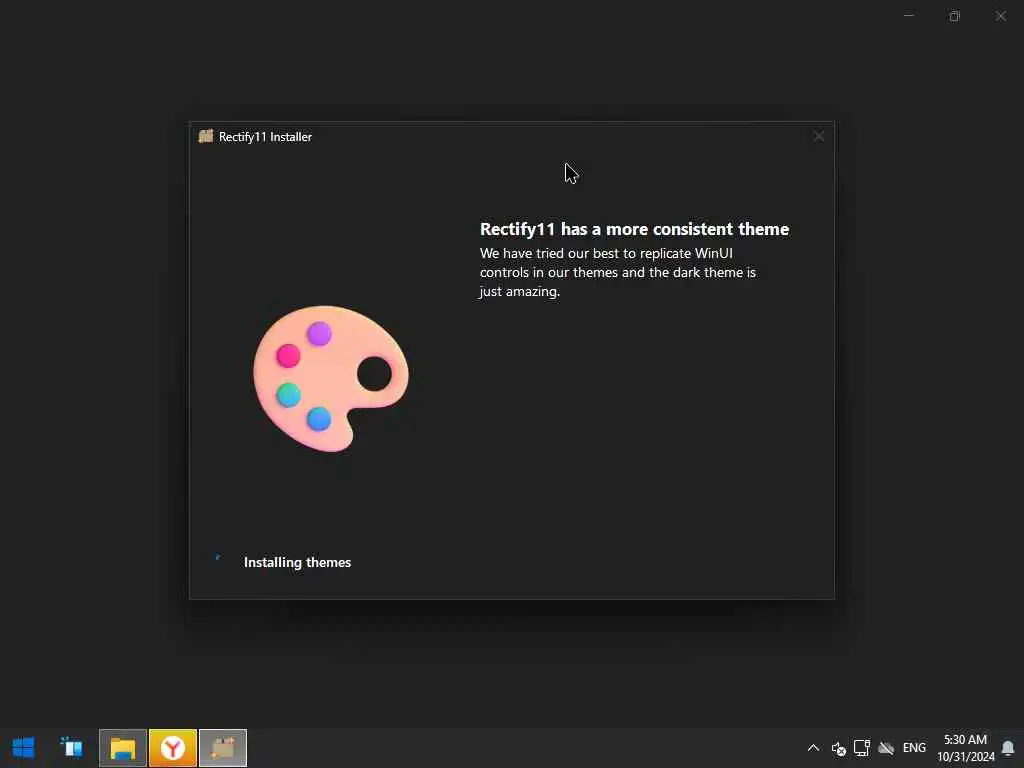Expand the hidden system tray icons
Viewport: 1024px width, 768px height.
point(813,748)
